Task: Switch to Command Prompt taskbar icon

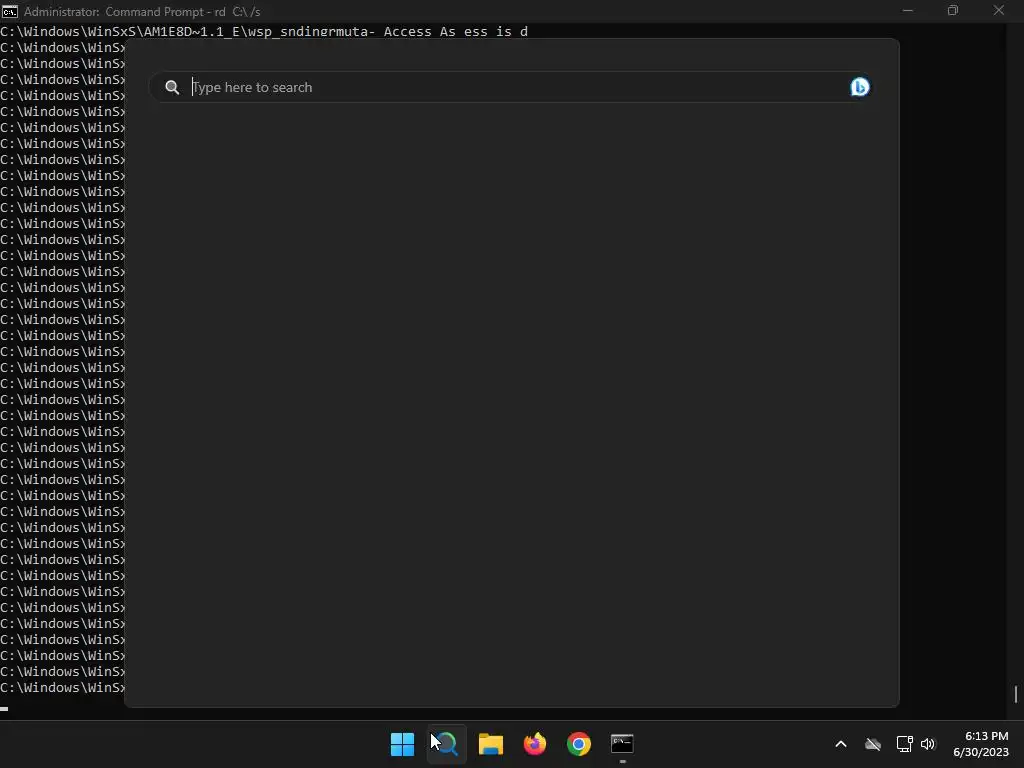Action: point(622,744)
